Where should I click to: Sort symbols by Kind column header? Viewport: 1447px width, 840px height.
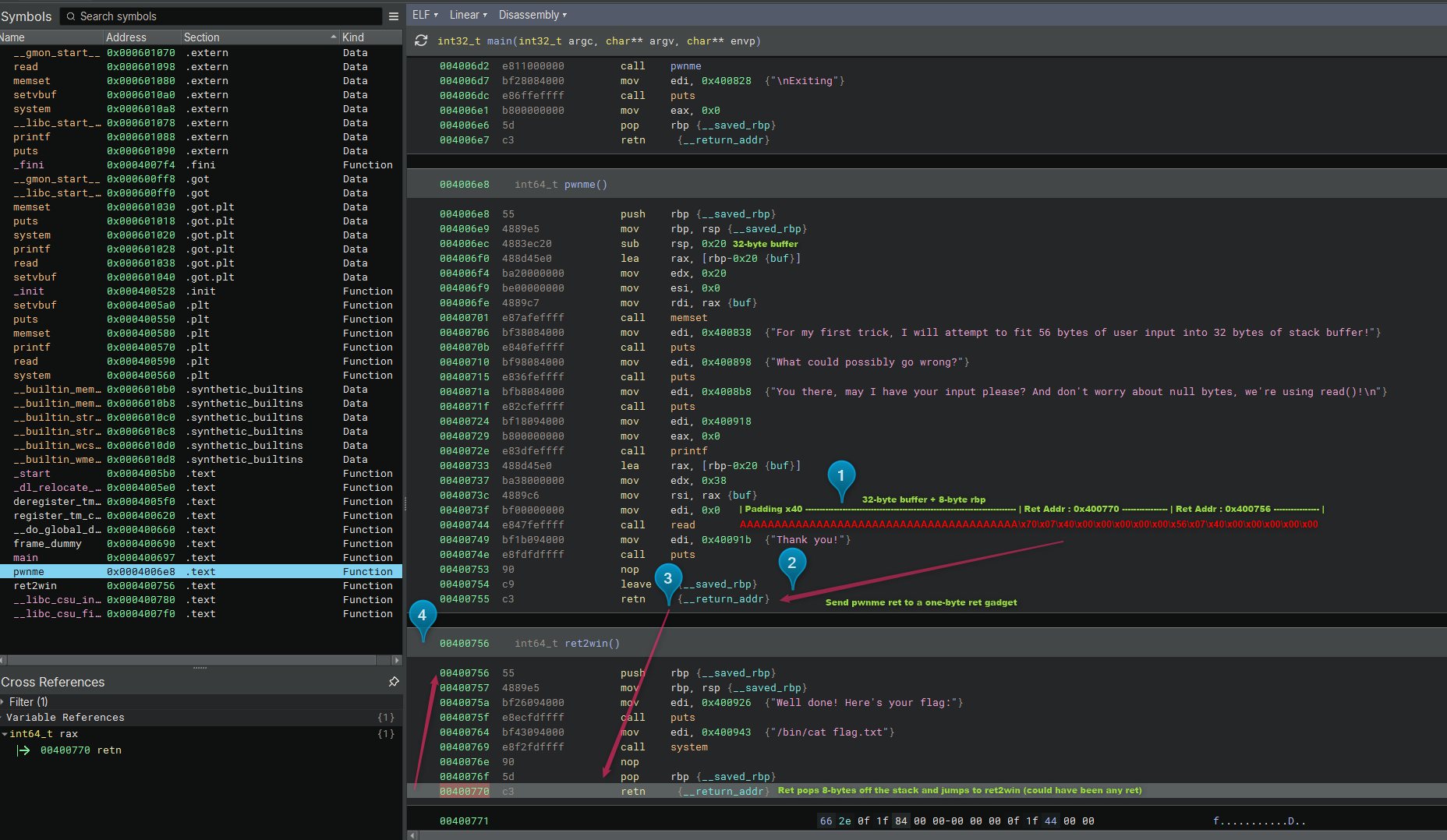[x=370, y=37]
